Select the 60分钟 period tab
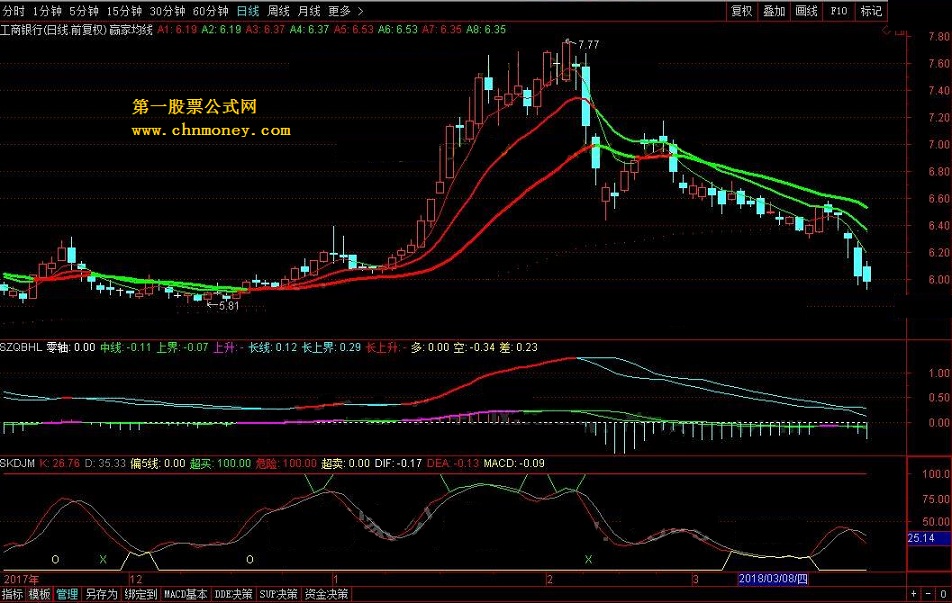 pyautogui.click(x=211, y=11)
